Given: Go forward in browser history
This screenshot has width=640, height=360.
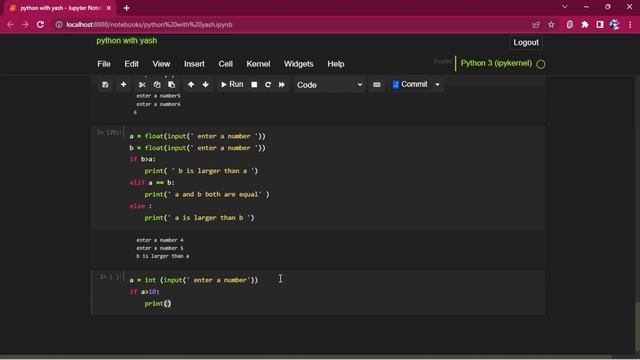Looking at the screenshot, I should 25,24.
